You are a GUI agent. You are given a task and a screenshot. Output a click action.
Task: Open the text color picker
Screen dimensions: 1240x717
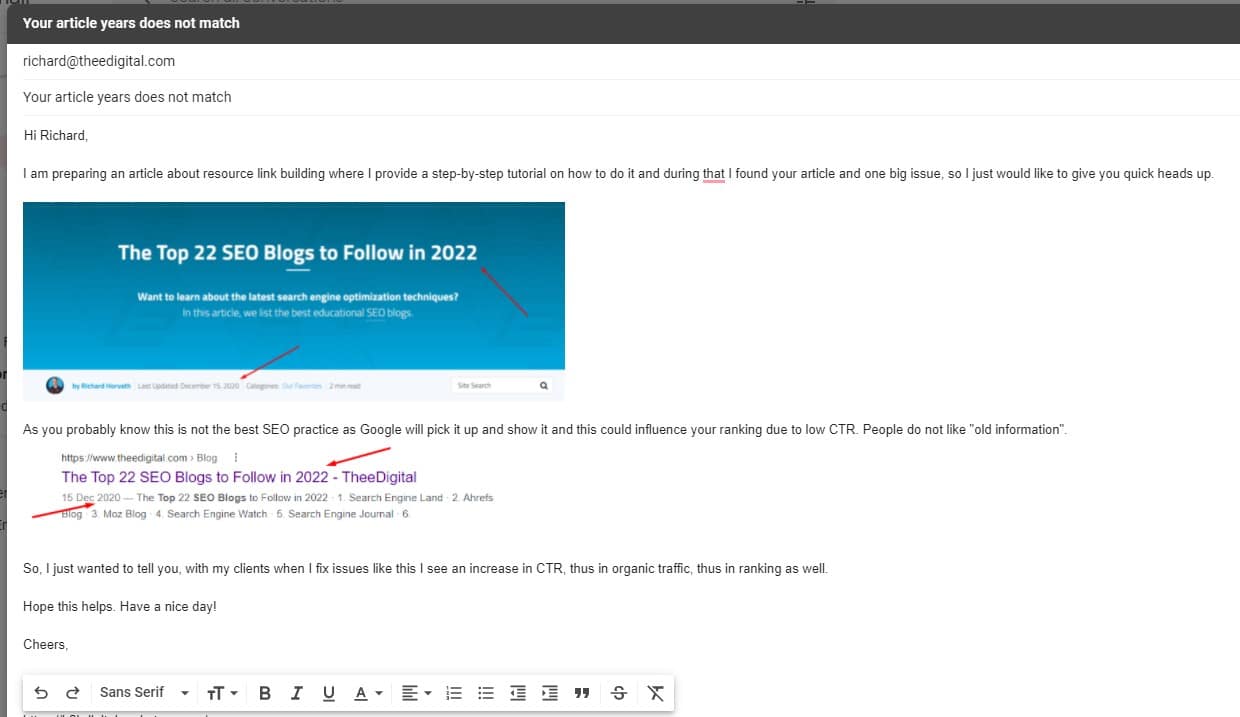pos(368,692)
